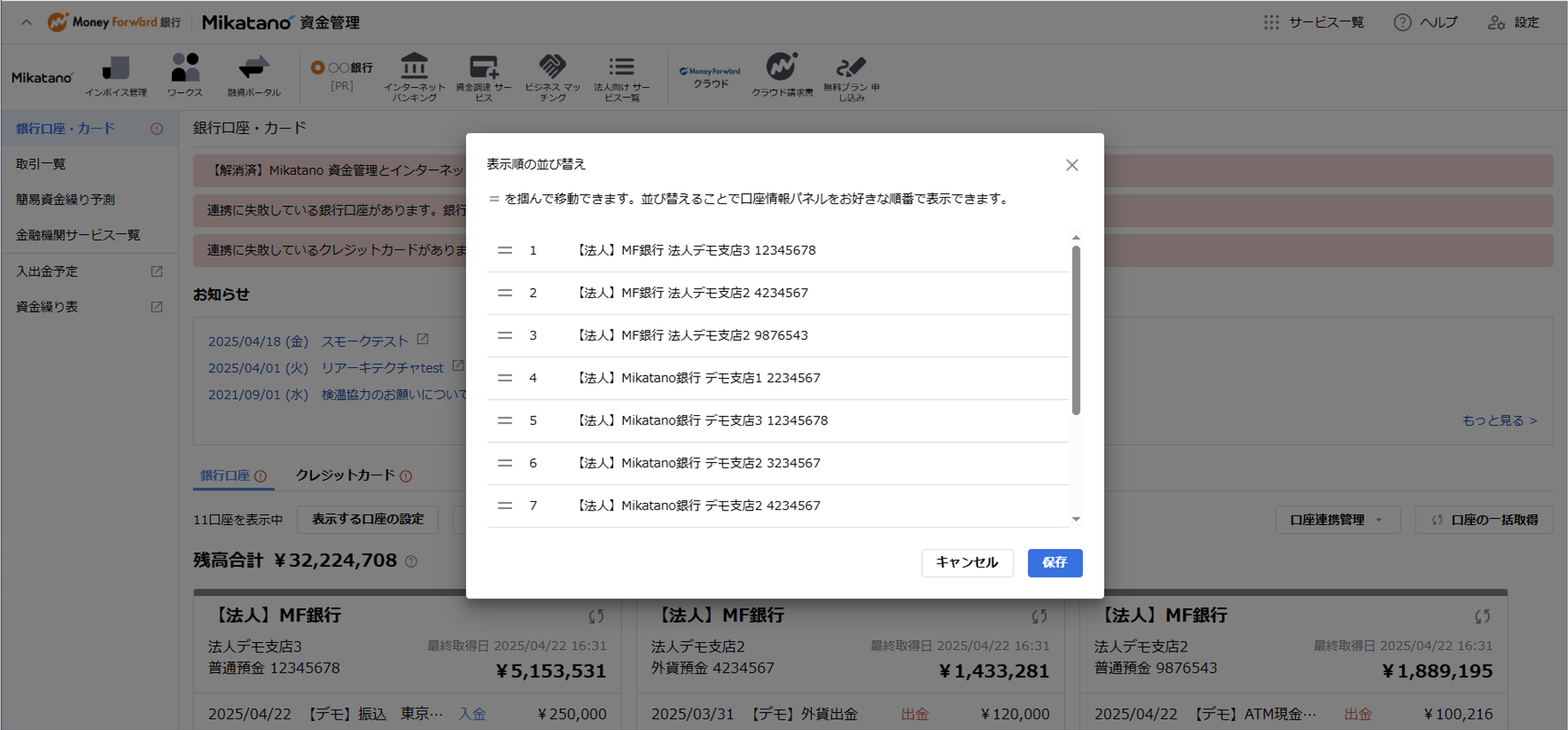Open 口座連携管理 dropdown
This screenshot has width=1568, height=730.
pos(1337,520)
